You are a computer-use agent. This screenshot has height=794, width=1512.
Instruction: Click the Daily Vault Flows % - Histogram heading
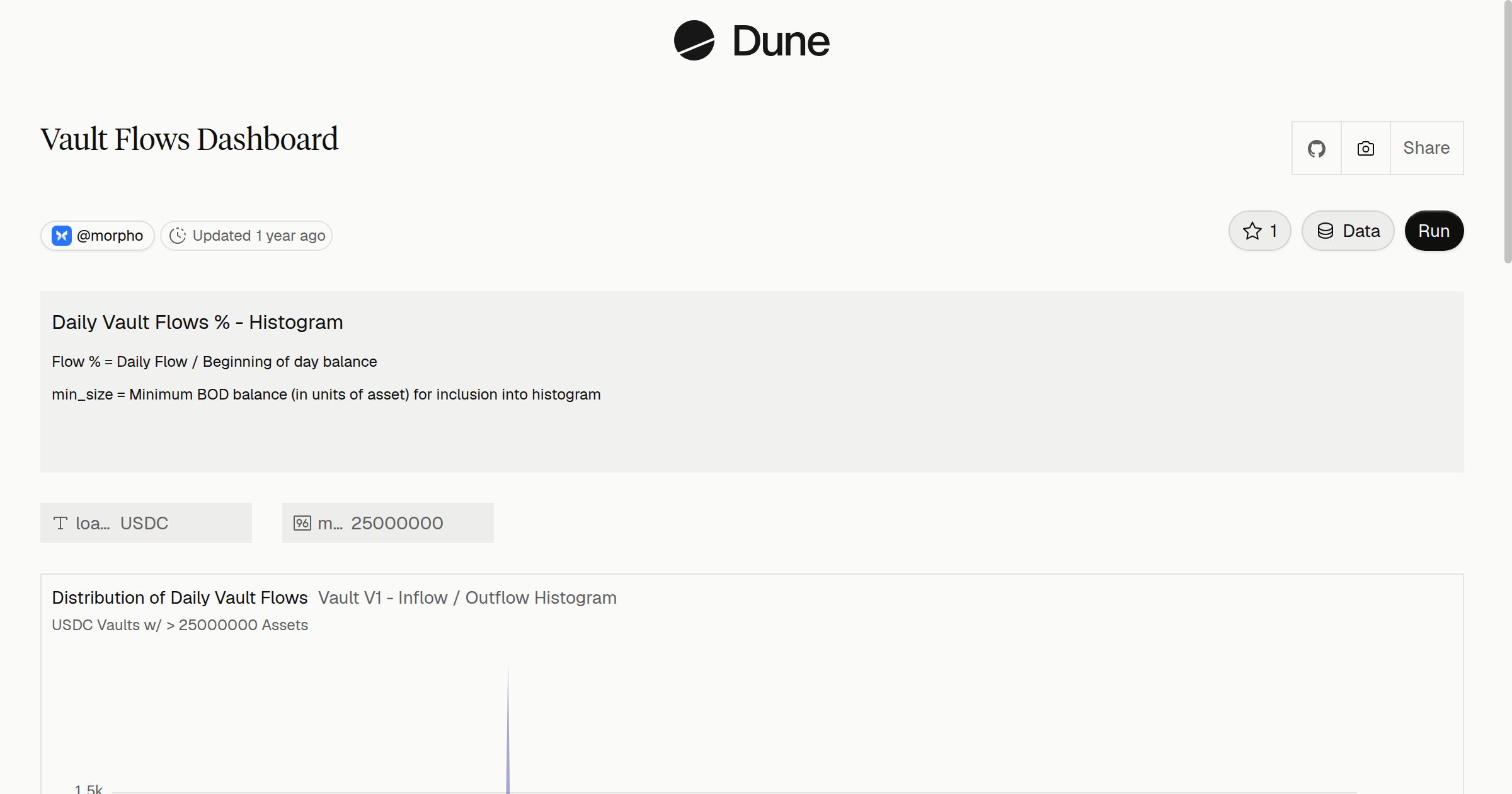point(197,322)
